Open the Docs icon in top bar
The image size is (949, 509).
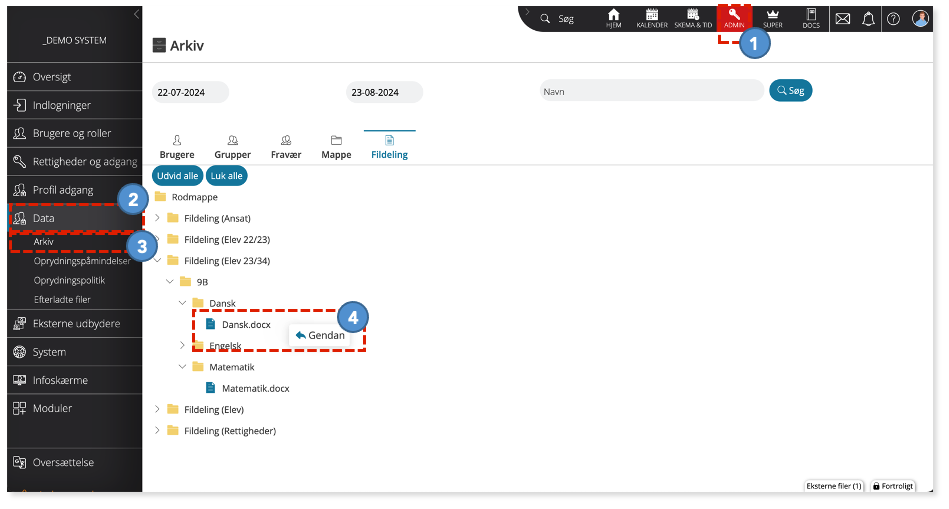[x=811, y=19]
